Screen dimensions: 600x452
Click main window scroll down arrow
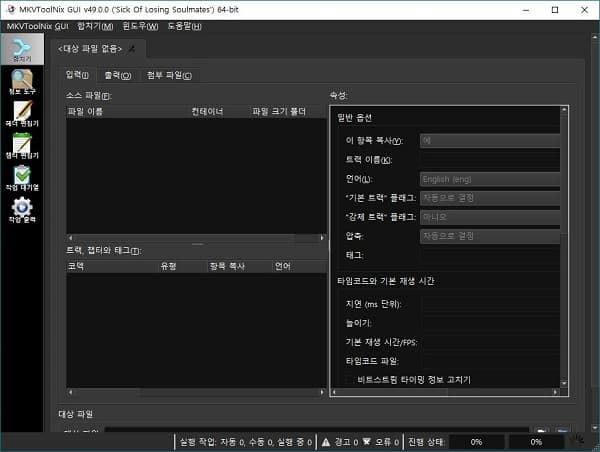[595, 428]
